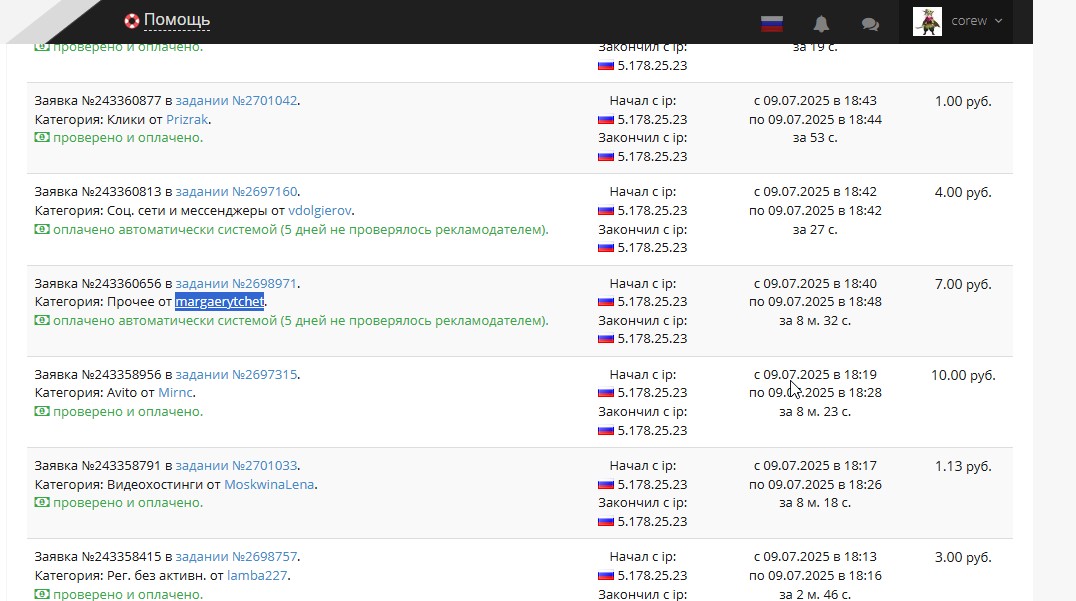Open lamba227 user profile link
The width and height of the screenshot is (1076, 601).
[258, 576]
